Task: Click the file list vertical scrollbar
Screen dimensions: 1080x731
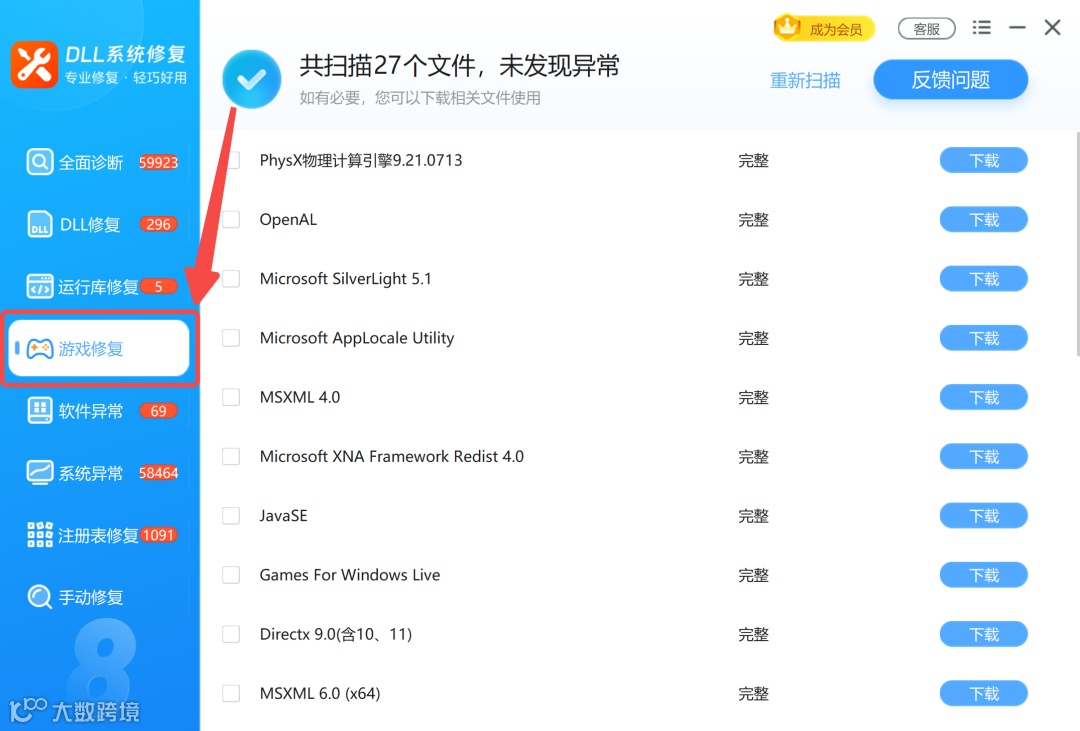Action: 1077,245
